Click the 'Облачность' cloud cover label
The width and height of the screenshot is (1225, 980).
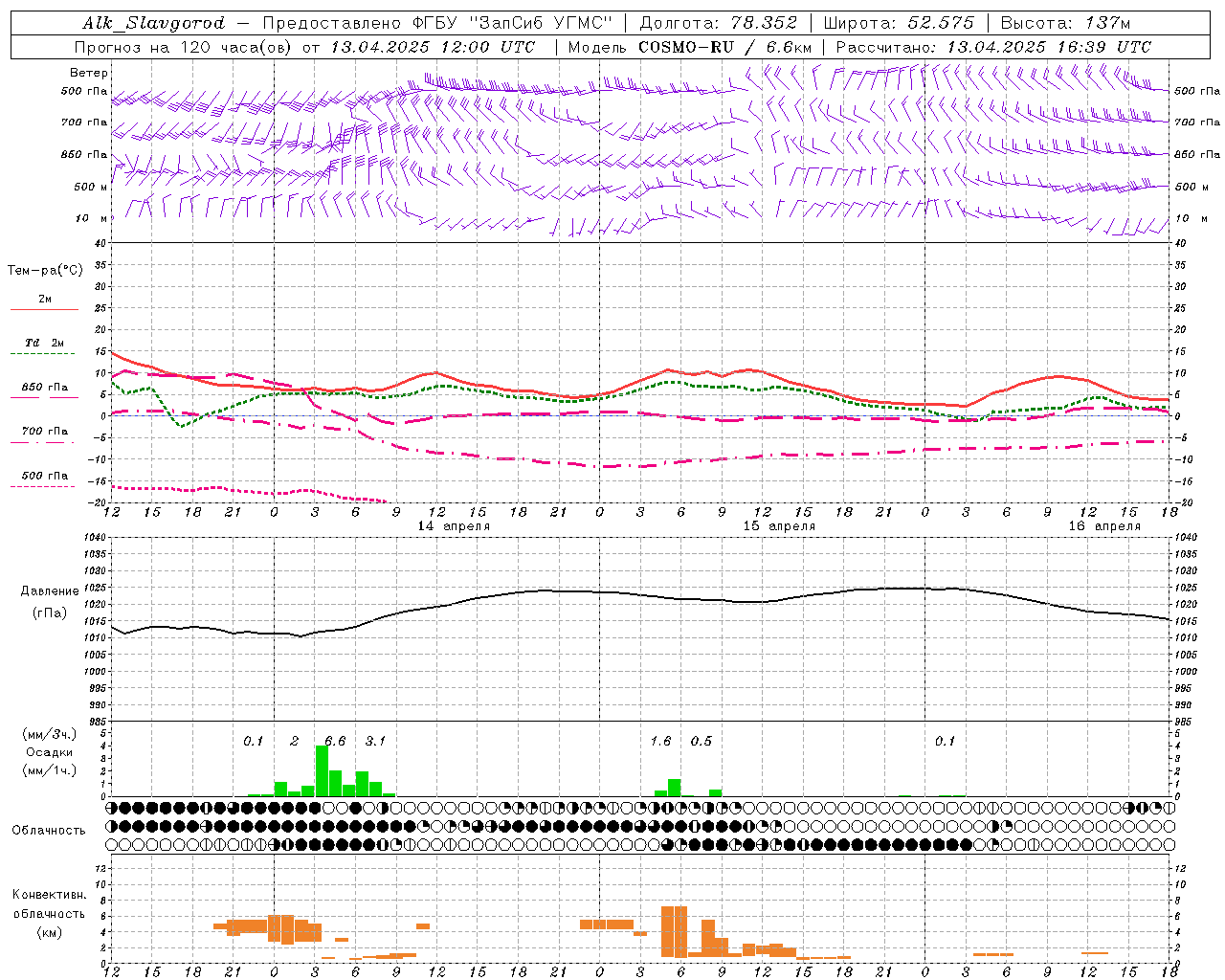click(x=49, y=831)
